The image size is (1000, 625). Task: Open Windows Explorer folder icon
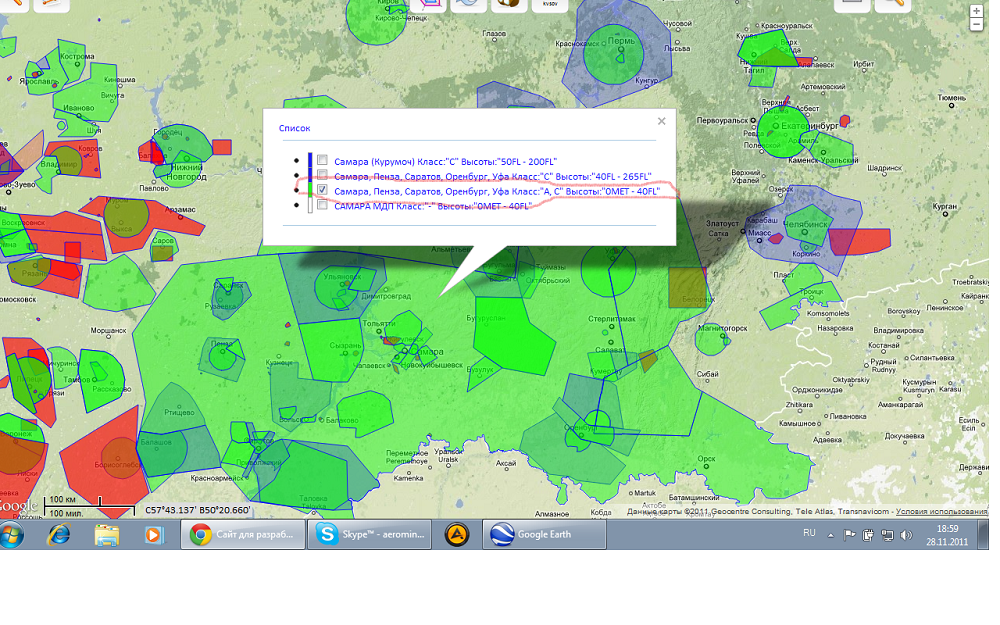point(107,535)
